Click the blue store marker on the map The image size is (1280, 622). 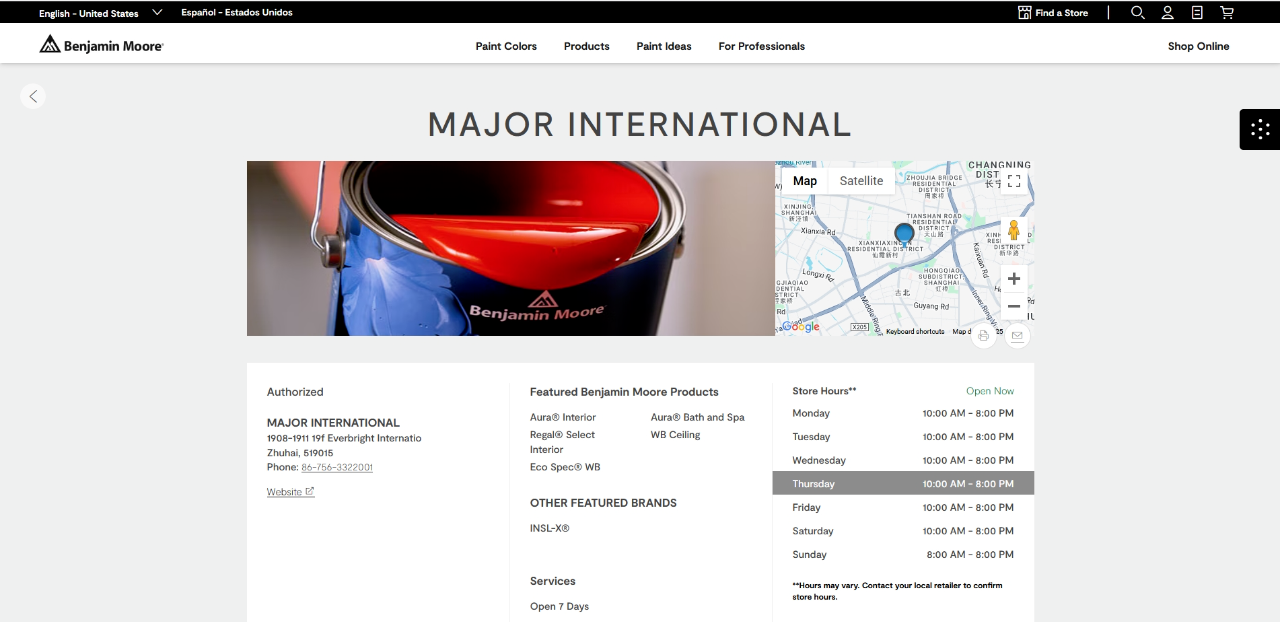tap(904, 233)
